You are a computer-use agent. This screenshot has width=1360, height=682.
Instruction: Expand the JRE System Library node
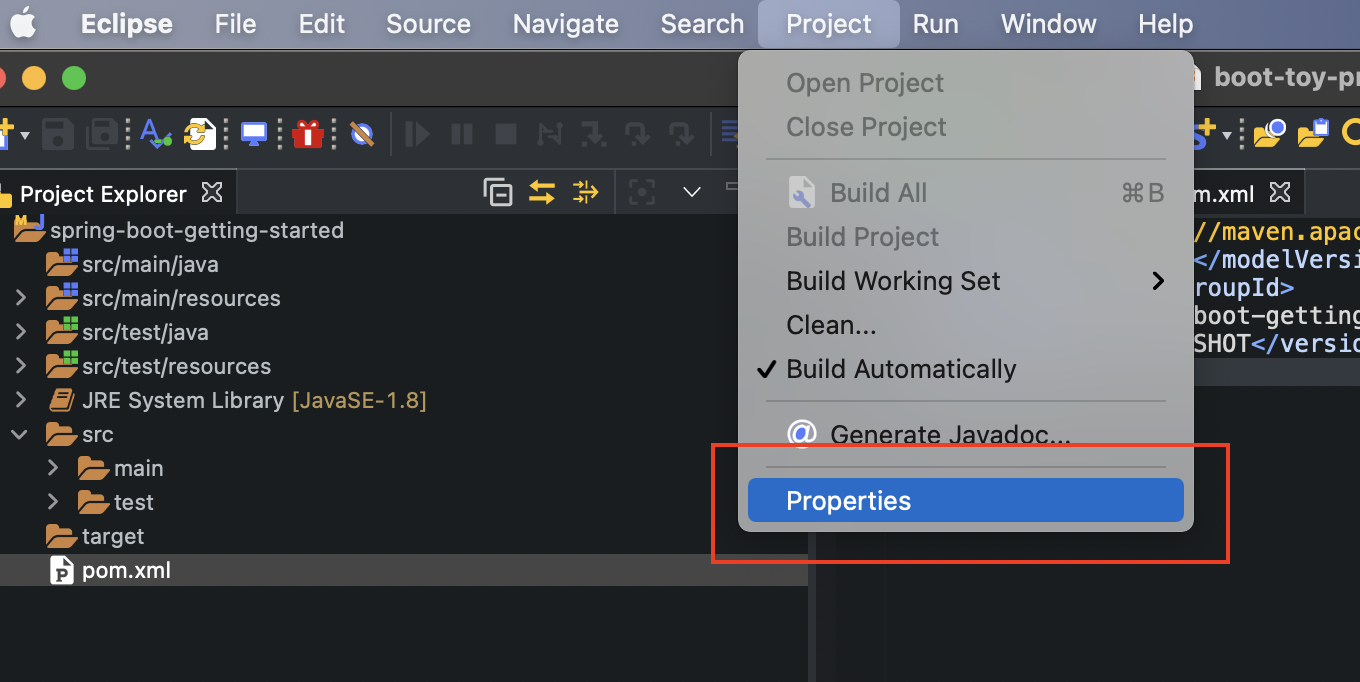tap(20, 400)
